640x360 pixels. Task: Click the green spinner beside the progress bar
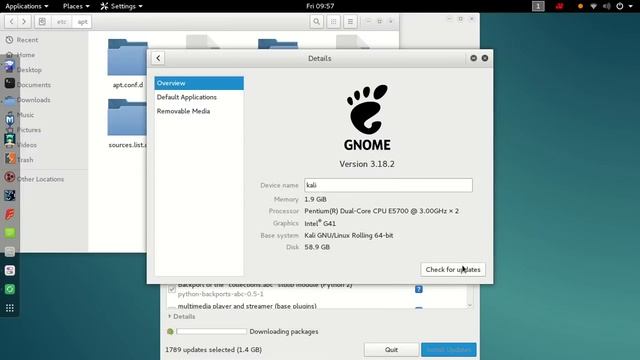[x=170, y=331]
